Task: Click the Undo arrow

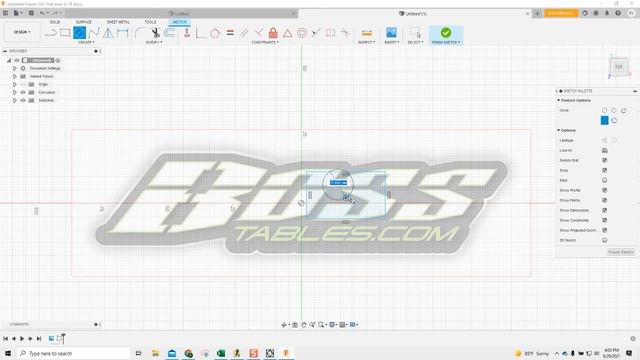Action: click(42, 13)
